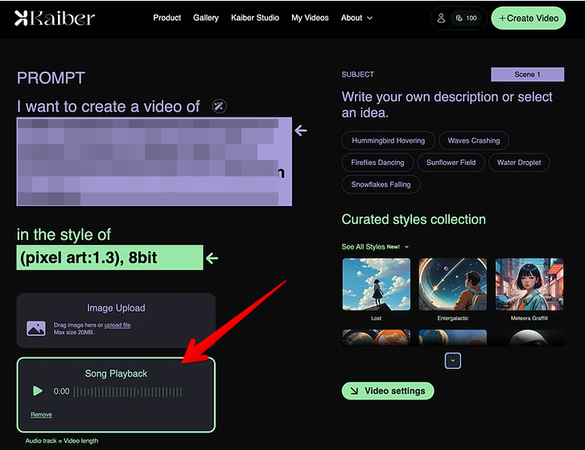Click the Kaiber logo
The image size is (585, 450).
click(54, 18)
